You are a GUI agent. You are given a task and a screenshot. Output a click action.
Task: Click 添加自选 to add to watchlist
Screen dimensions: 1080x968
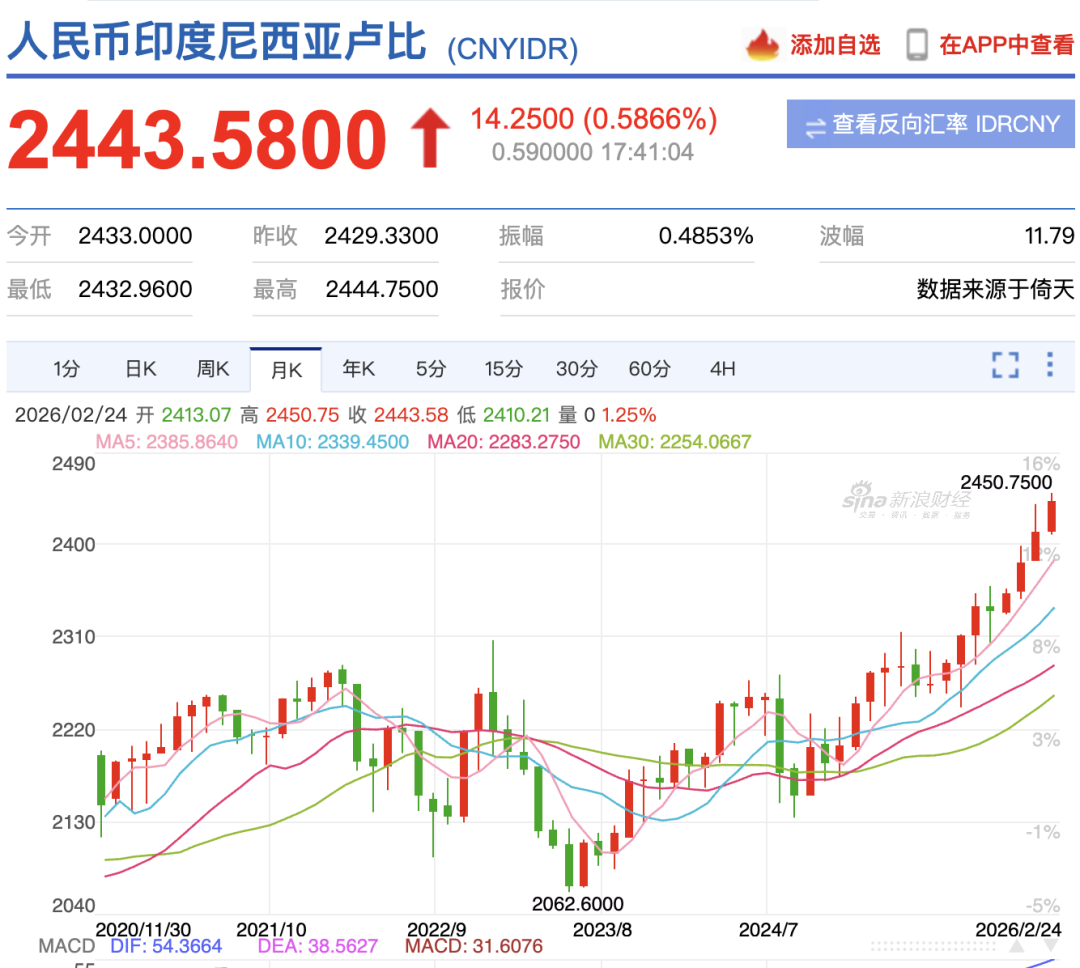pos(835,45)
